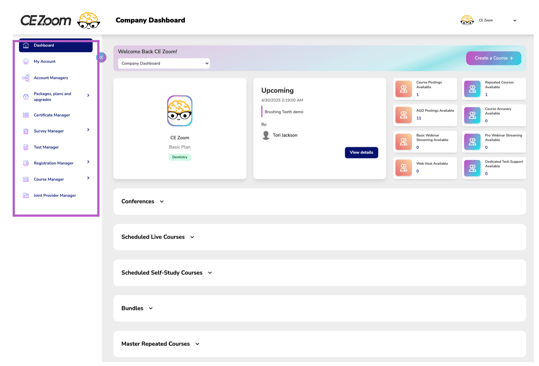
Task: Open My Account via its sidebar icon
Action: click(x=26, y=62)
